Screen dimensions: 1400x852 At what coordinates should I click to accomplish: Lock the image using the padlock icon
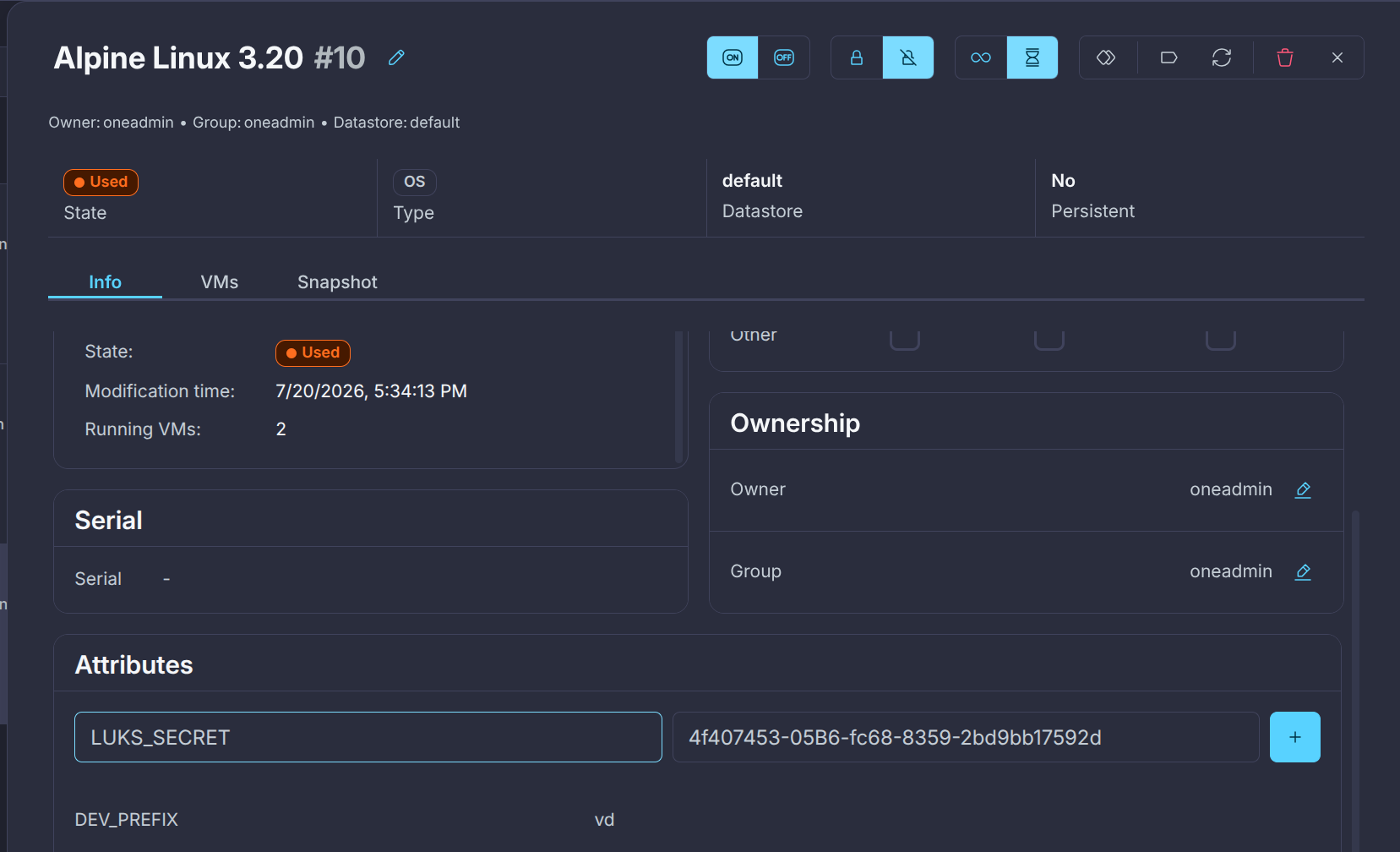[857, 57]
